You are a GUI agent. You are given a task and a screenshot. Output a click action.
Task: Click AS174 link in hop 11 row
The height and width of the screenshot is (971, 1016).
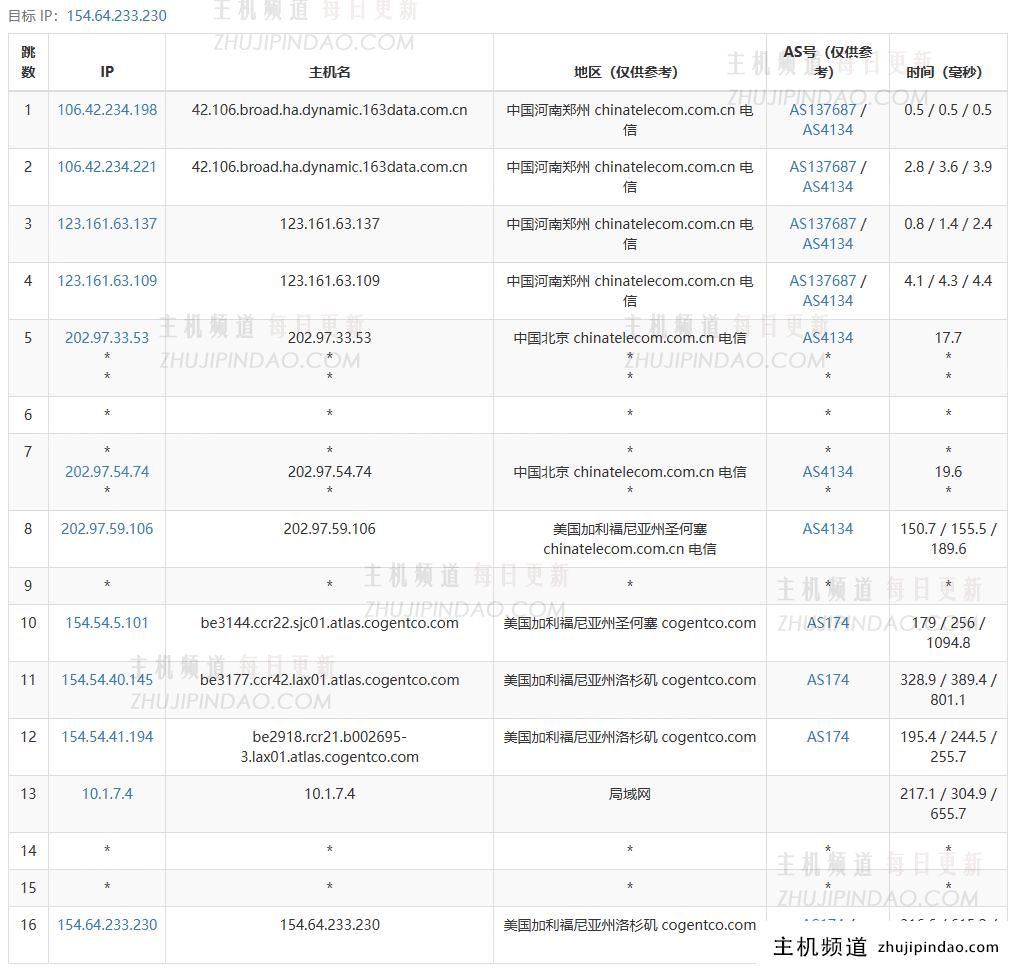[x=828, y=680]
